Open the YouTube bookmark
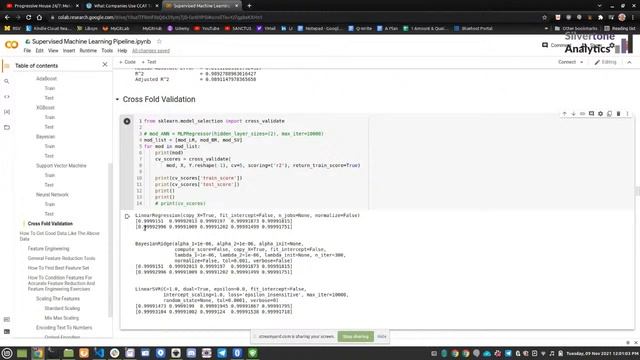The height and width of the screenshot is (360, 640). [x=207, y=29]
